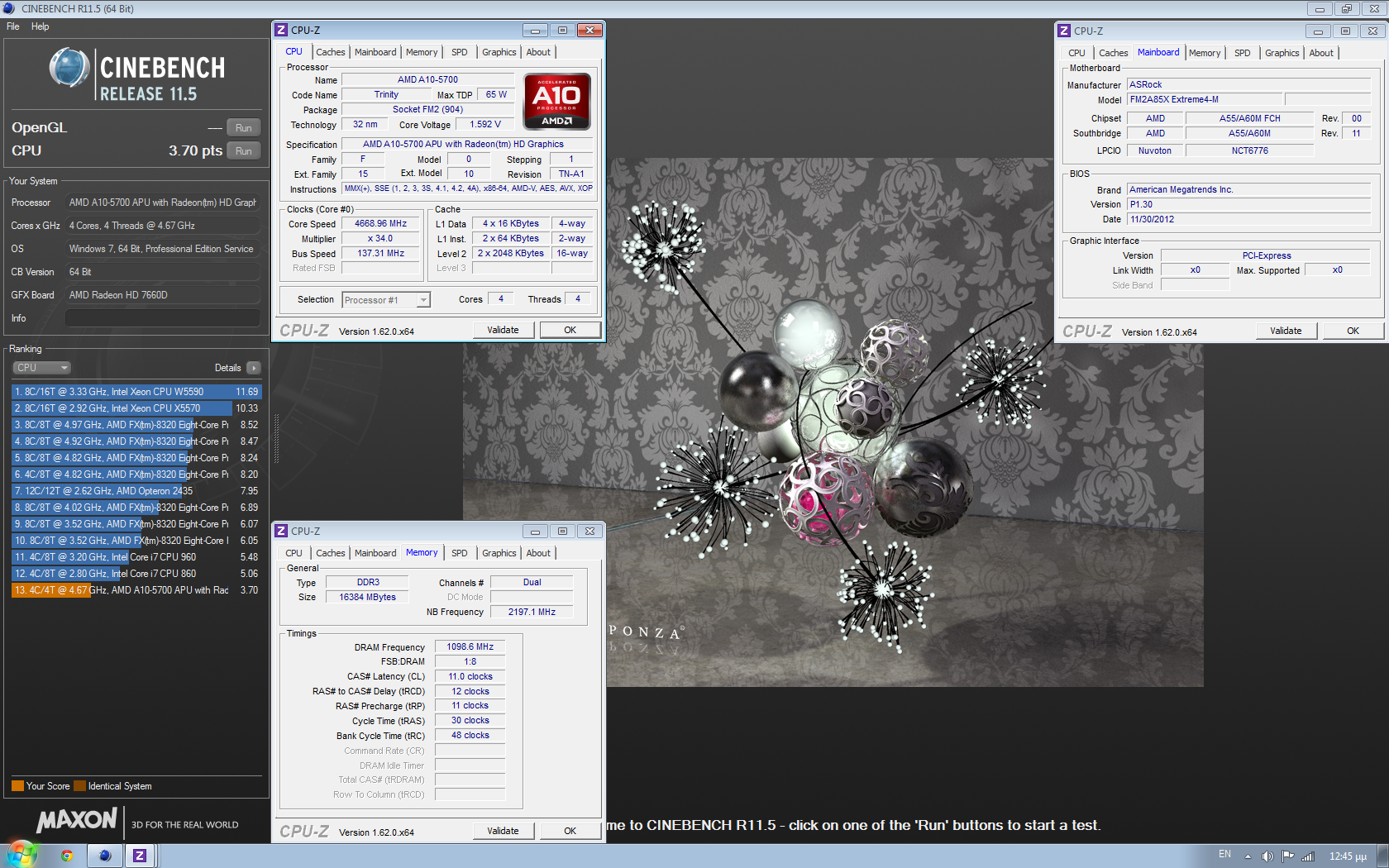
Task: Open Graphics tab in Mainboard CPU-Z window
Action: point(1282,53)
